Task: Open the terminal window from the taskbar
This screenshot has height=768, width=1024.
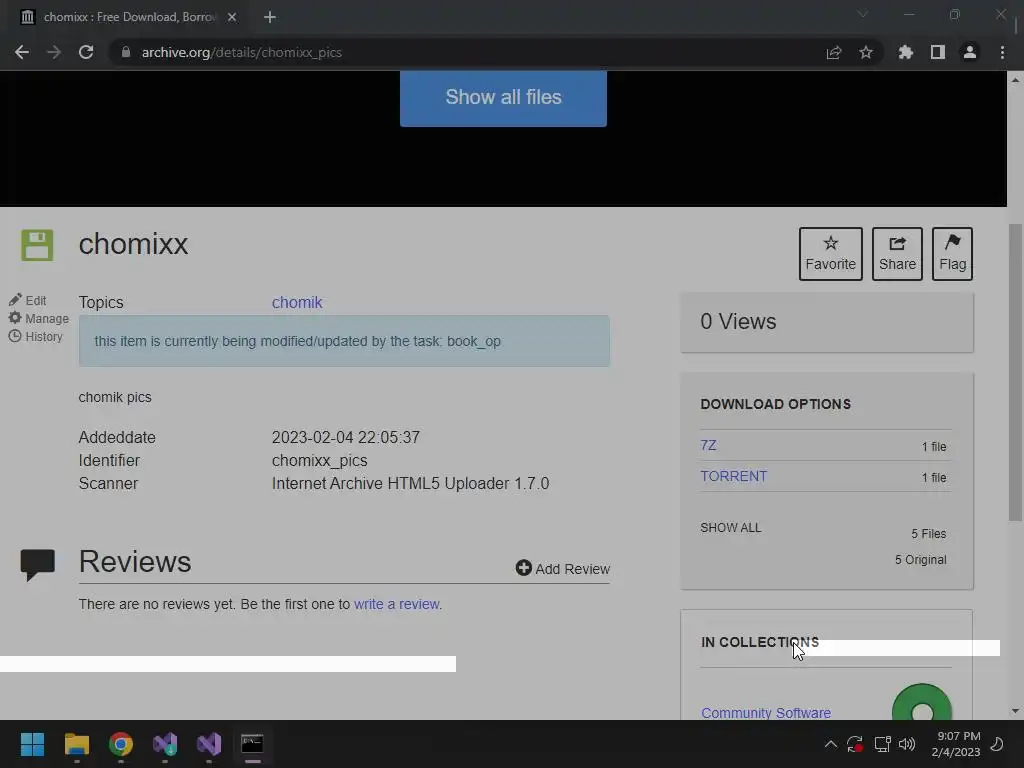Action: click(252, 744)
